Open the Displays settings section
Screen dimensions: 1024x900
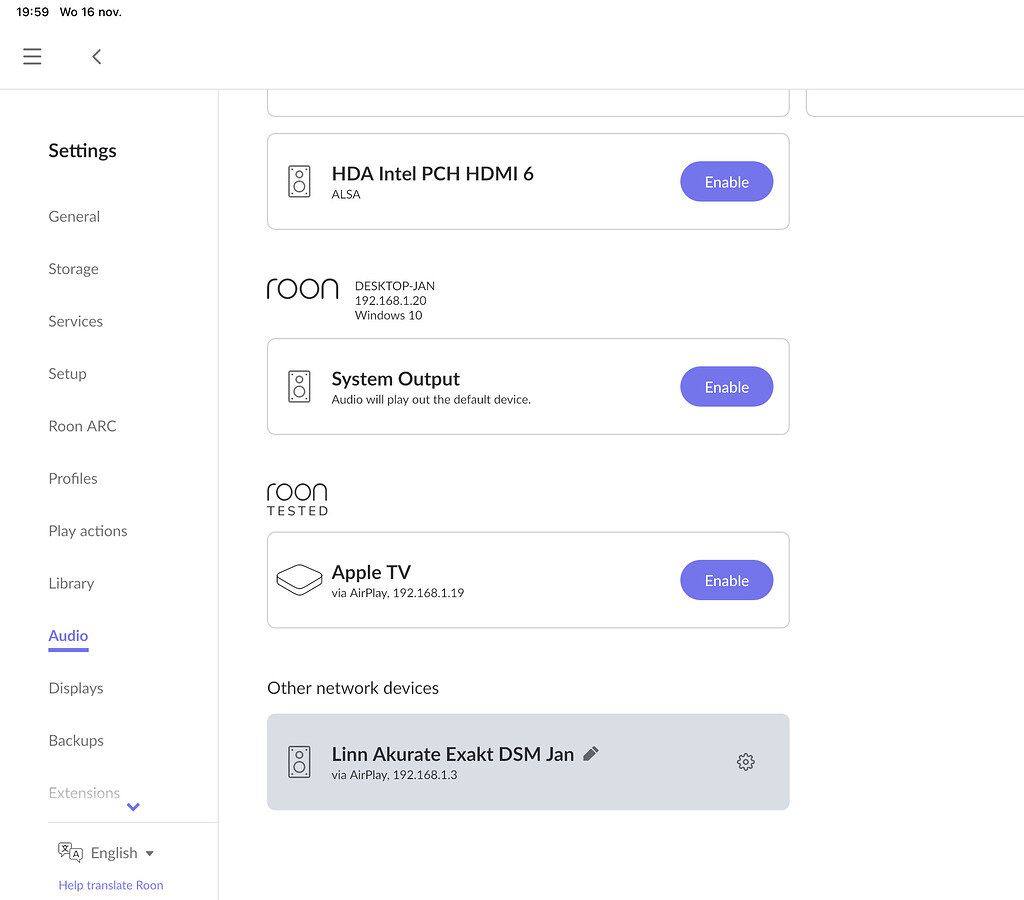pos(75,688)
